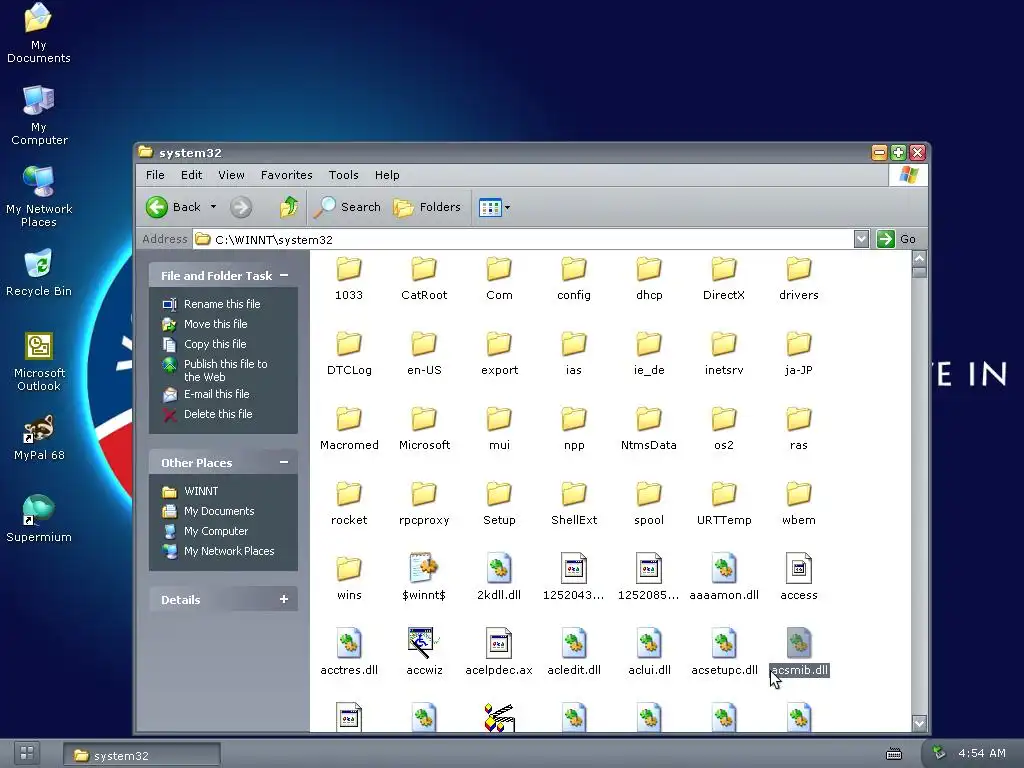Image resolution: width=1024 pixels, height=768 pixels.
Task: Open the Help menu
Action: [x=387, y=175]
